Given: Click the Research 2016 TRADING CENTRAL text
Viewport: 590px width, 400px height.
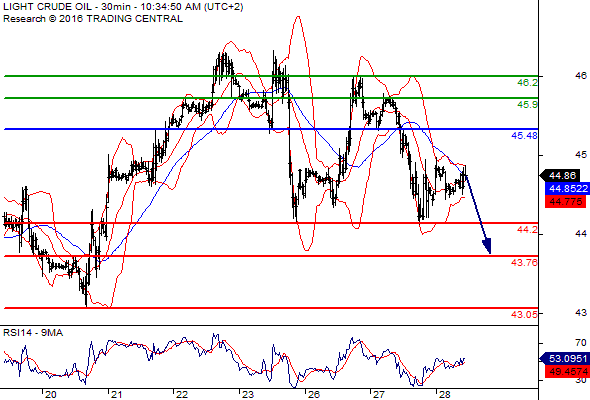Looking at the screenshot, I should pos(93,19).
